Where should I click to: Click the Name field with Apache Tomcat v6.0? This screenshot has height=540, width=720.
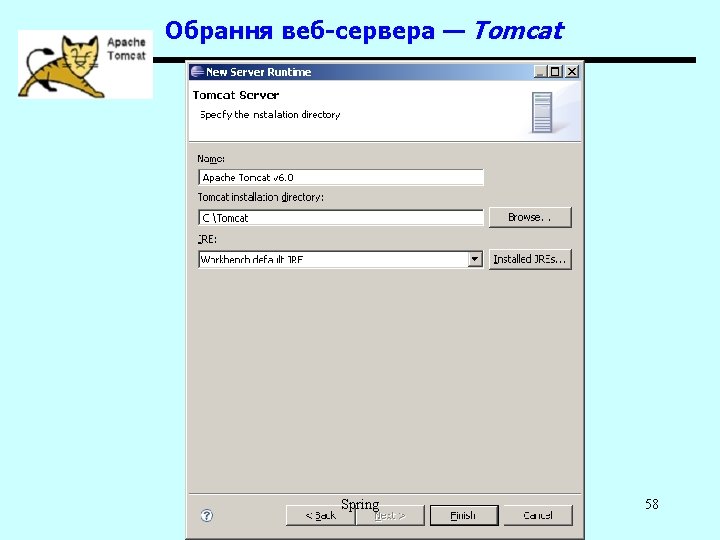341,178
